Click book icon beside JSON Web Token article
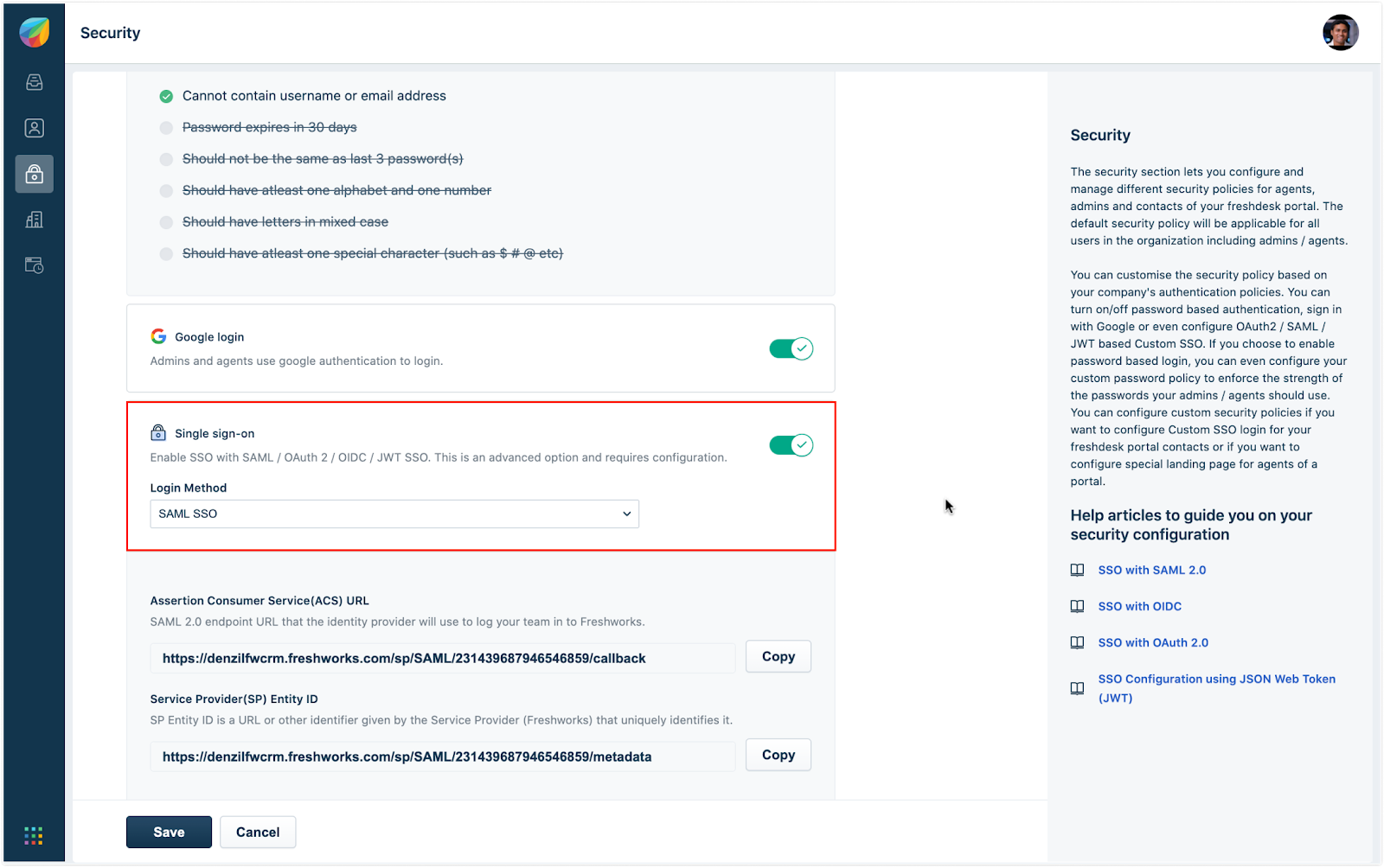Screen dimensions: 1384x868 click(1077, 688)
